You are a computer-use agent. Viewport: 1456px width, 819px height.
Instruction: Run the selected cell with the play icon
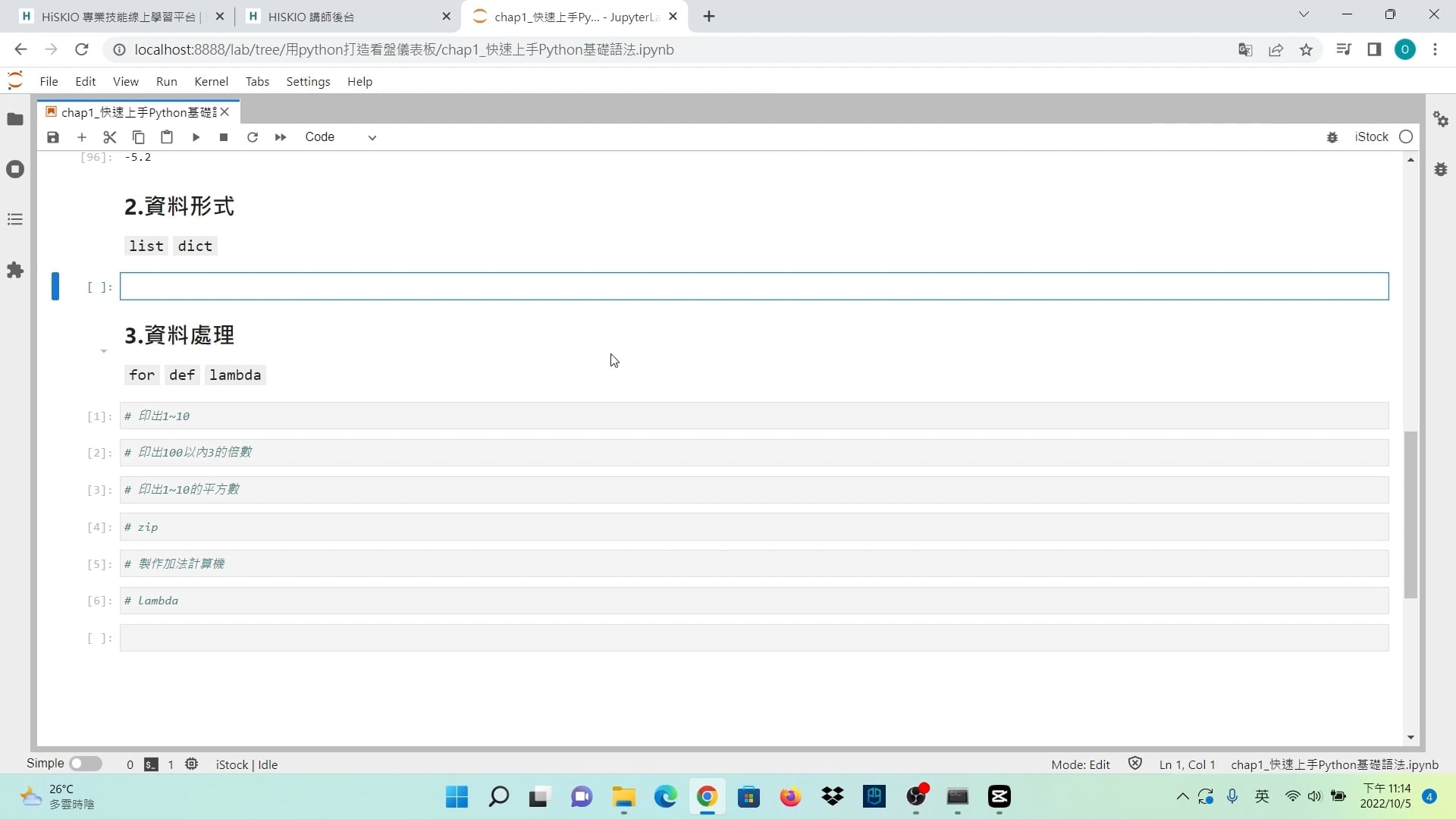point(196,137)
